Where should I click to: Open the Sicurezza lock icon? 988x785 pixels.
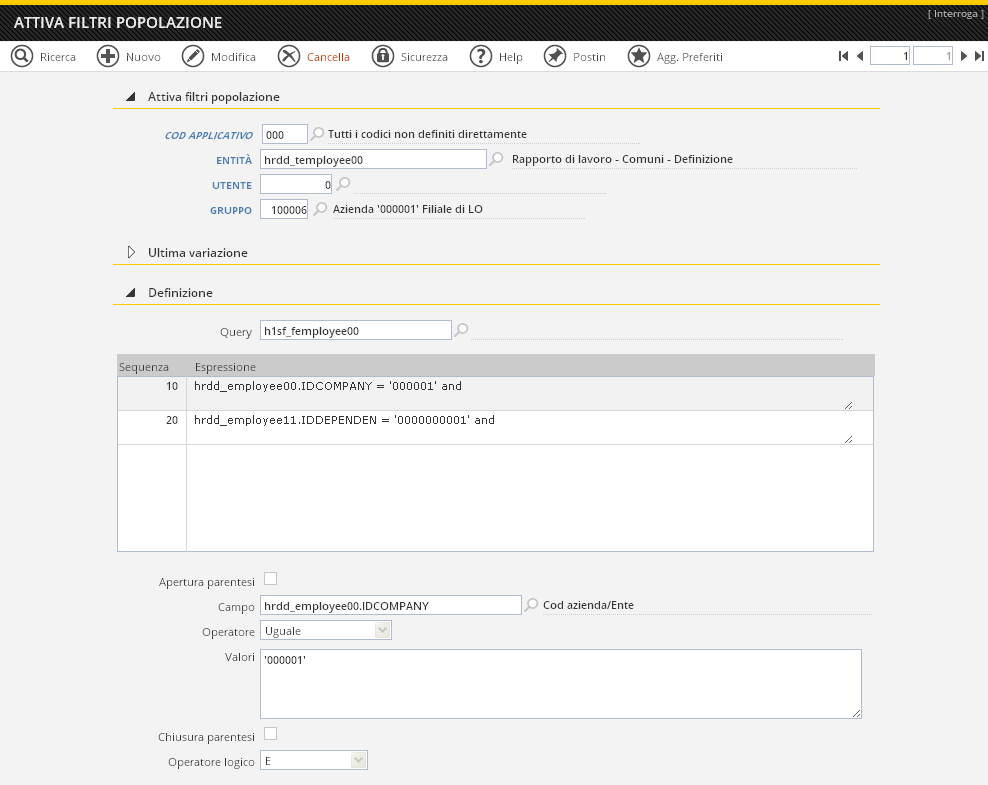384,56
